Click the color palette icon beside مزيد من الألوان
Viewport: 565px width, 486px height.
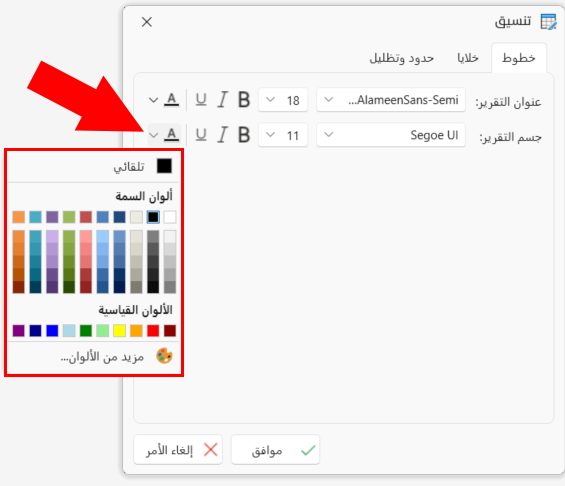click(x=164, y=356)
